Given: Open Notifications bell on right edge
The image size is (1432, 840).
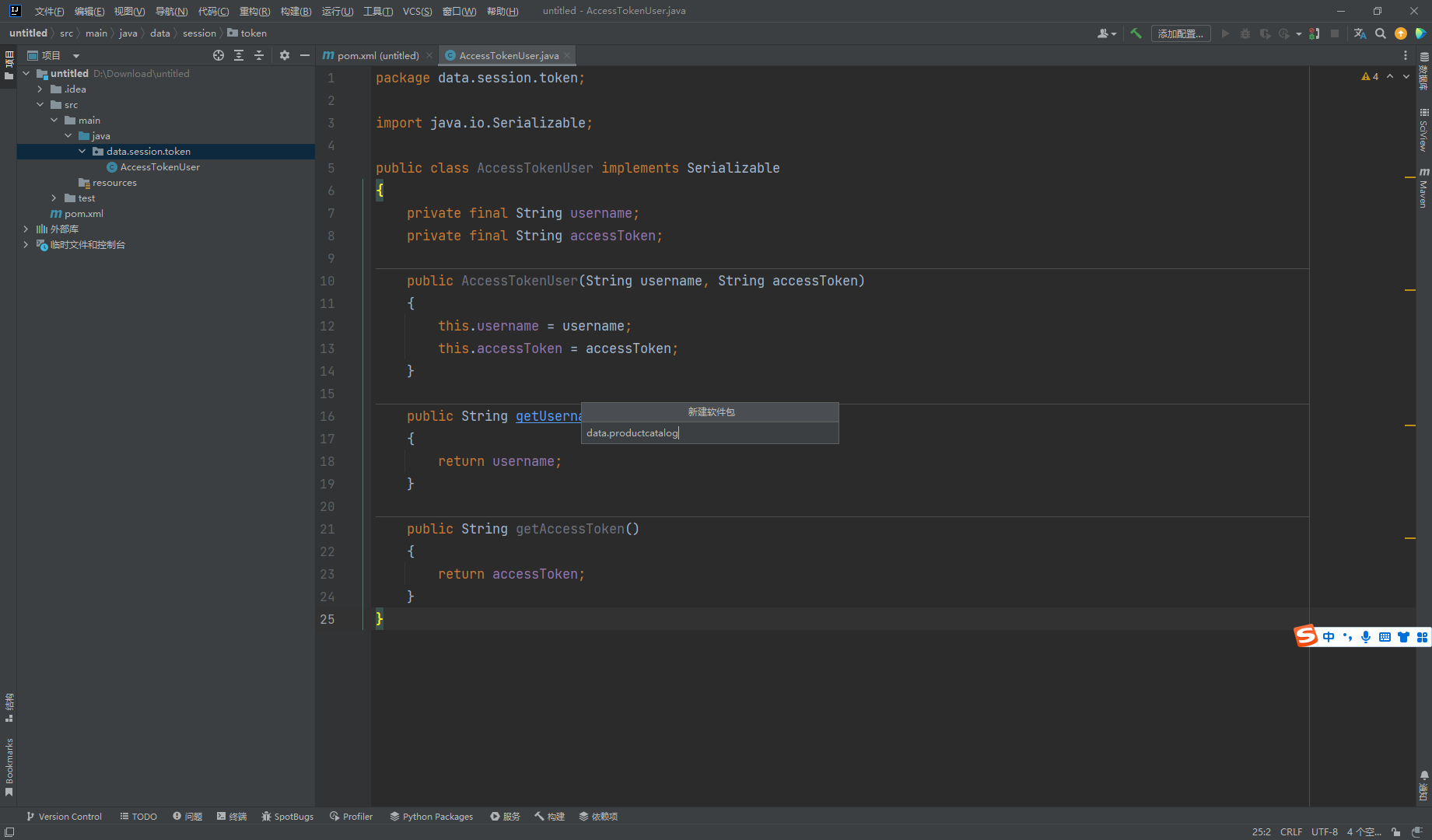Looking at the screenshot, I should pyautogui.click(x=1424, y=786).
